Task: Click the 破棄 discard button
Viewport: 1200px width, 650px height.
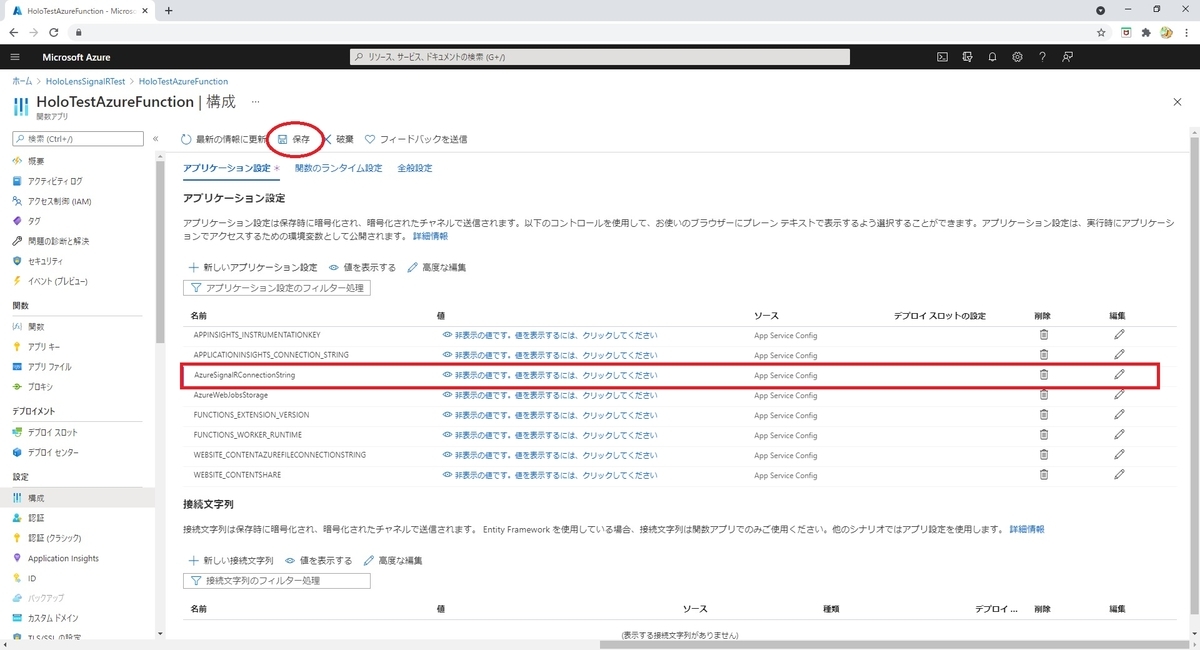Action: [337, 139]
